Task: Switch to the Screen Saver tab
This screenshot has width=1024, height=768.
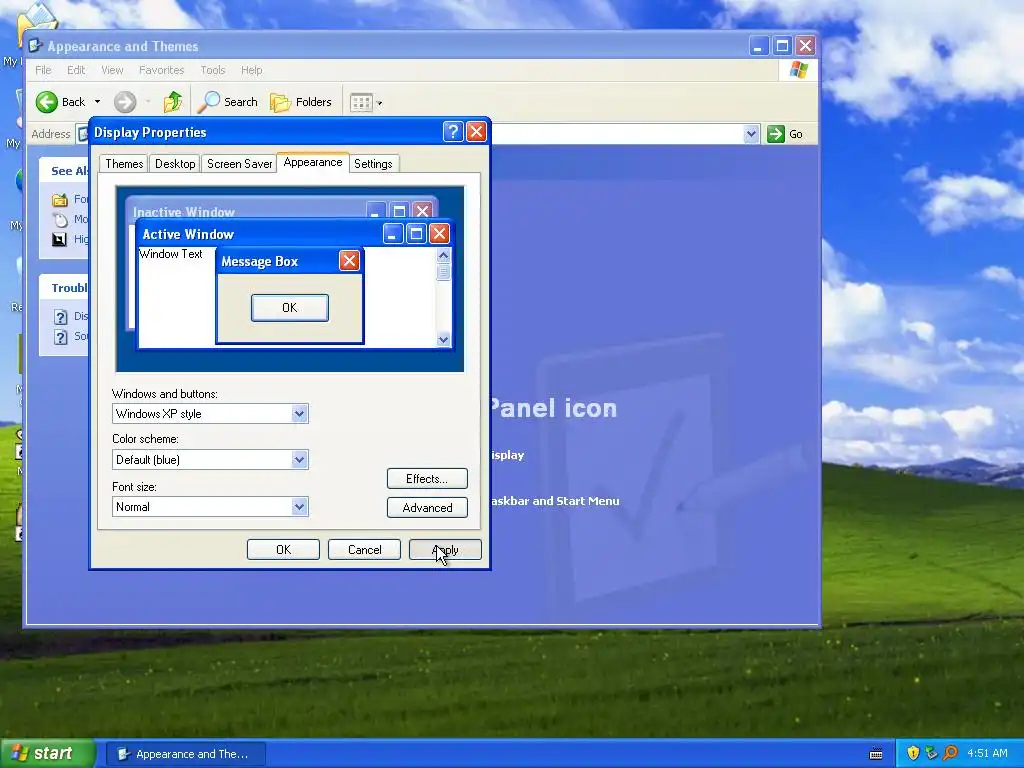Action: (239, 164)
